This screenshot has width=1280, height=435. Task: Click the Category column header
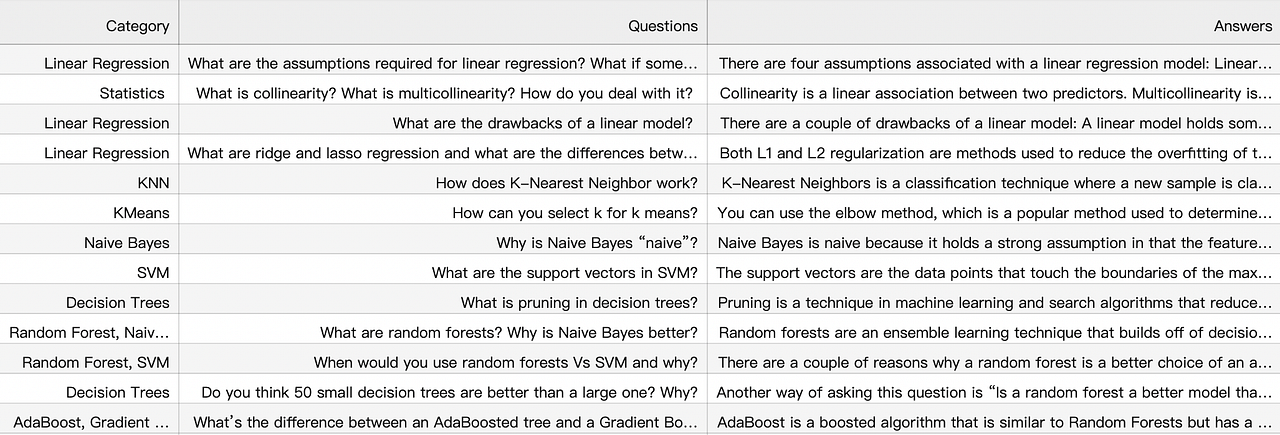click(137, 26)
